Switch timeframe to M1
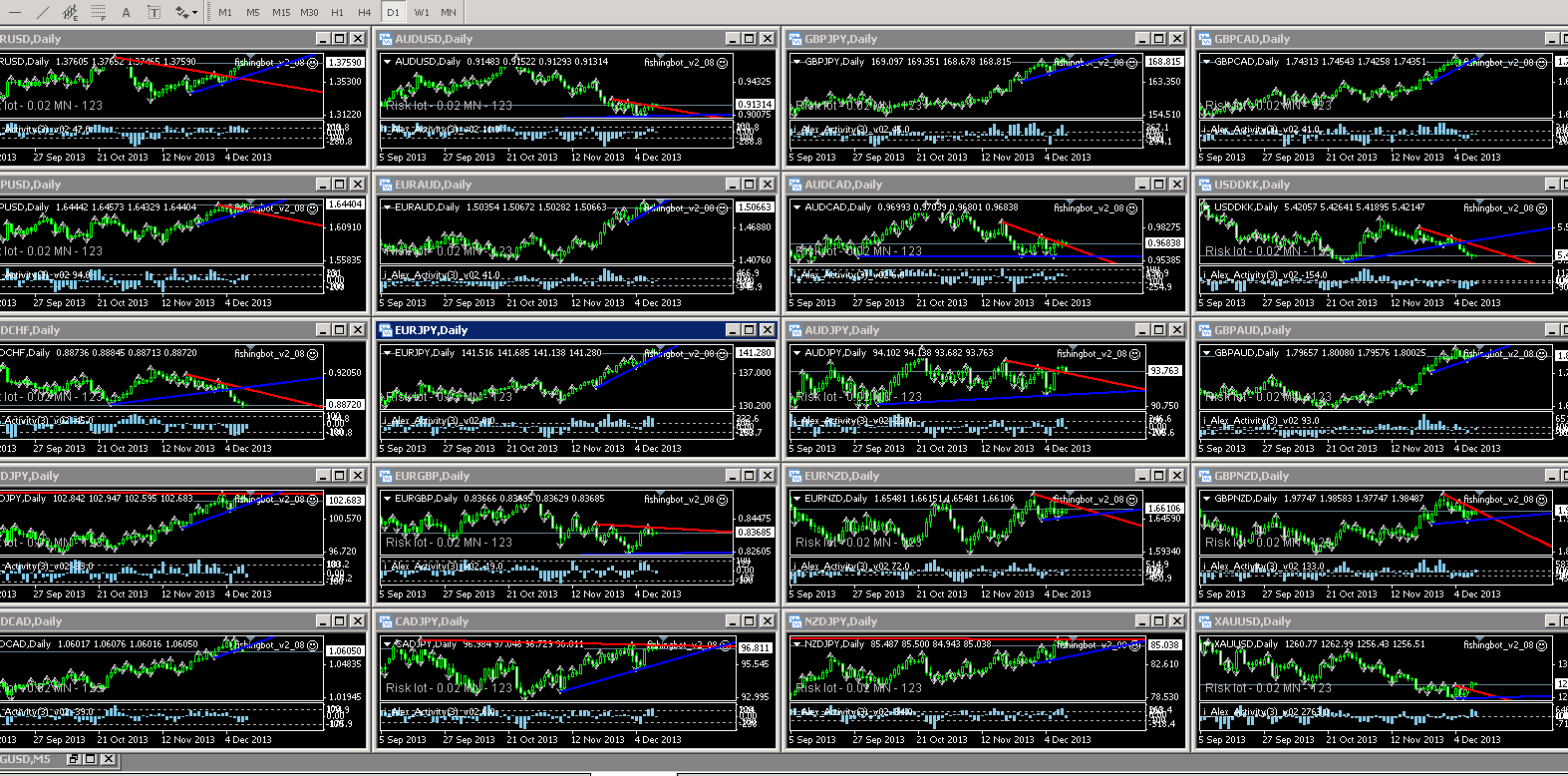The height and width of the screenshot is (776, 1568). click(225, 12)
